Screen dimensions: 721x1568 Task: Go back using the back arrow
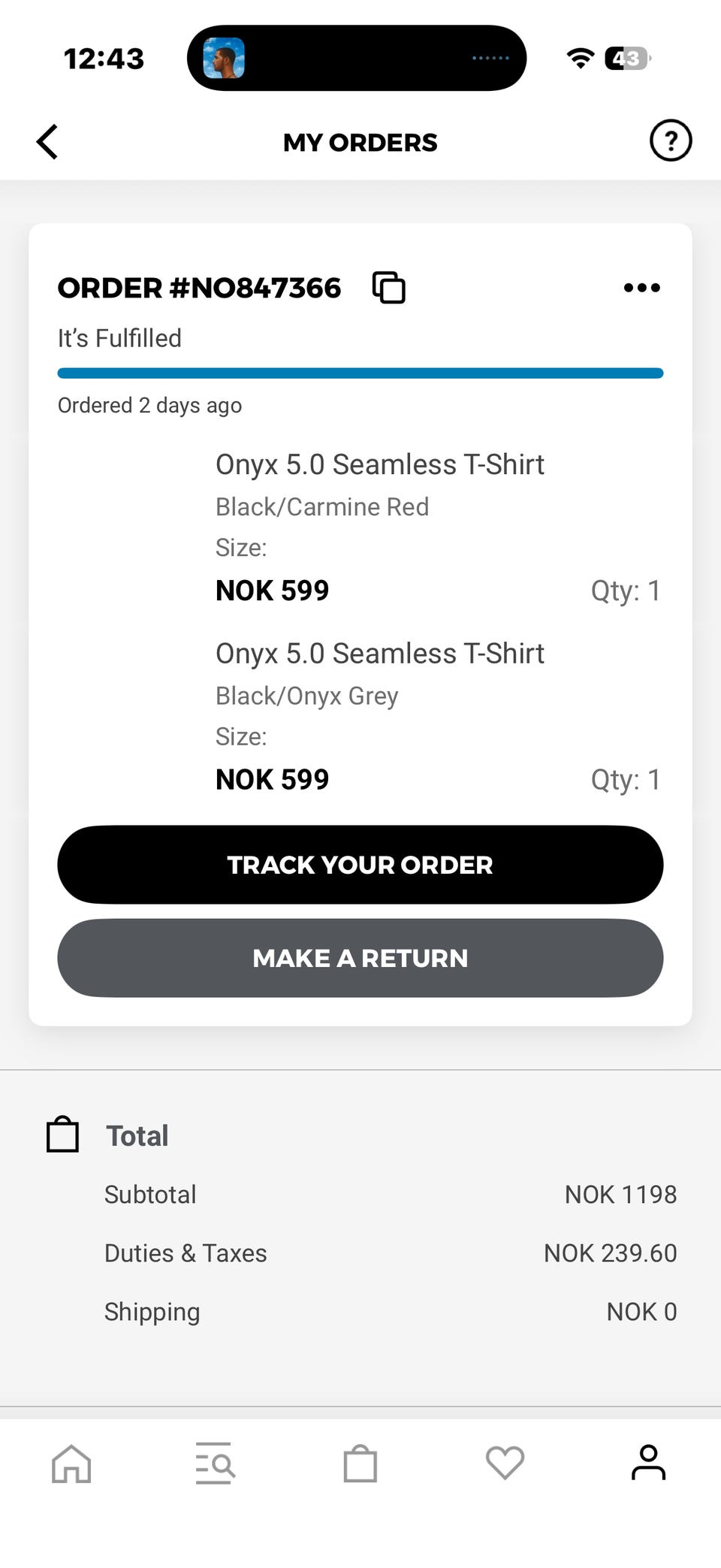point(47,141)
